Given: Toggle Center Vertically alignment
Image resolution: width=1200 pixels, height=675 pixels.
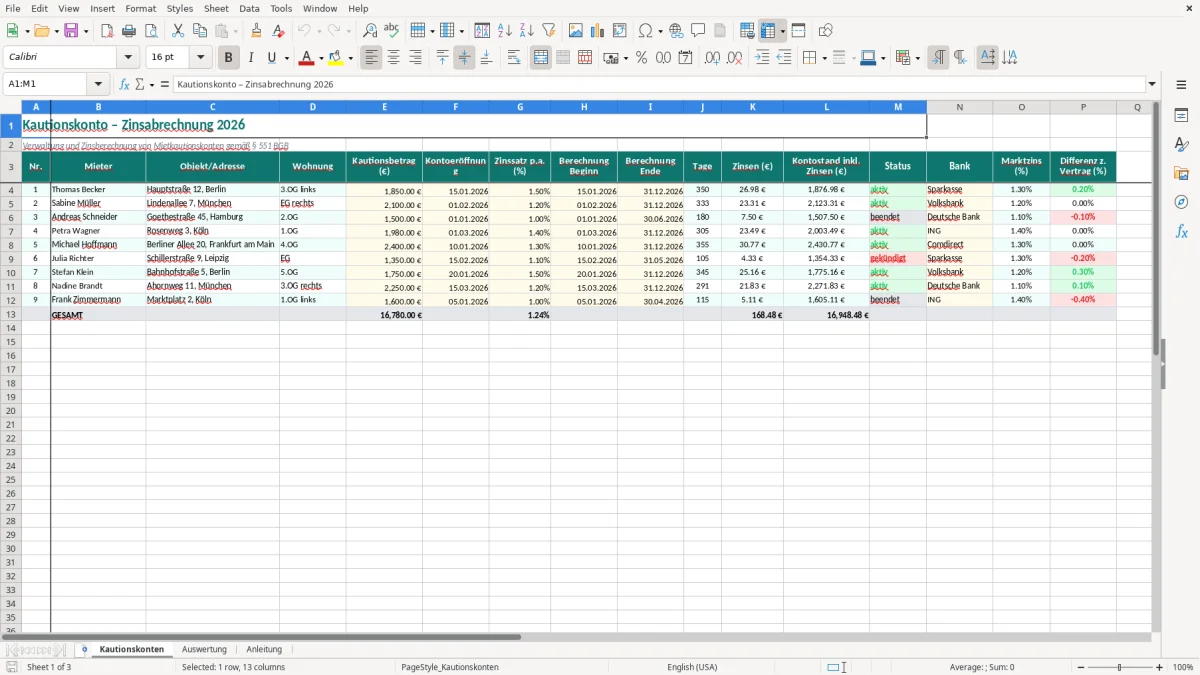Looking at the screenshot, I should [x=464, y=58].
